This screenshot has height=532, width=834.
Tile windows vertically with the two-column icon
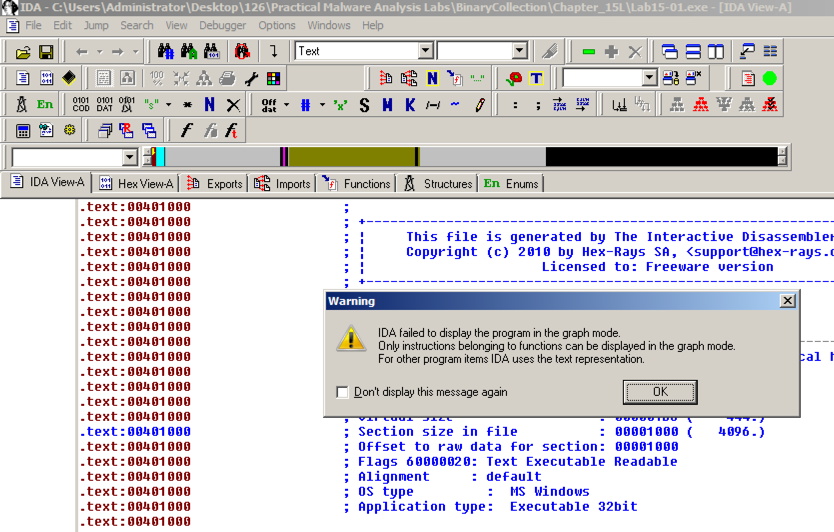tap(715, 52)
